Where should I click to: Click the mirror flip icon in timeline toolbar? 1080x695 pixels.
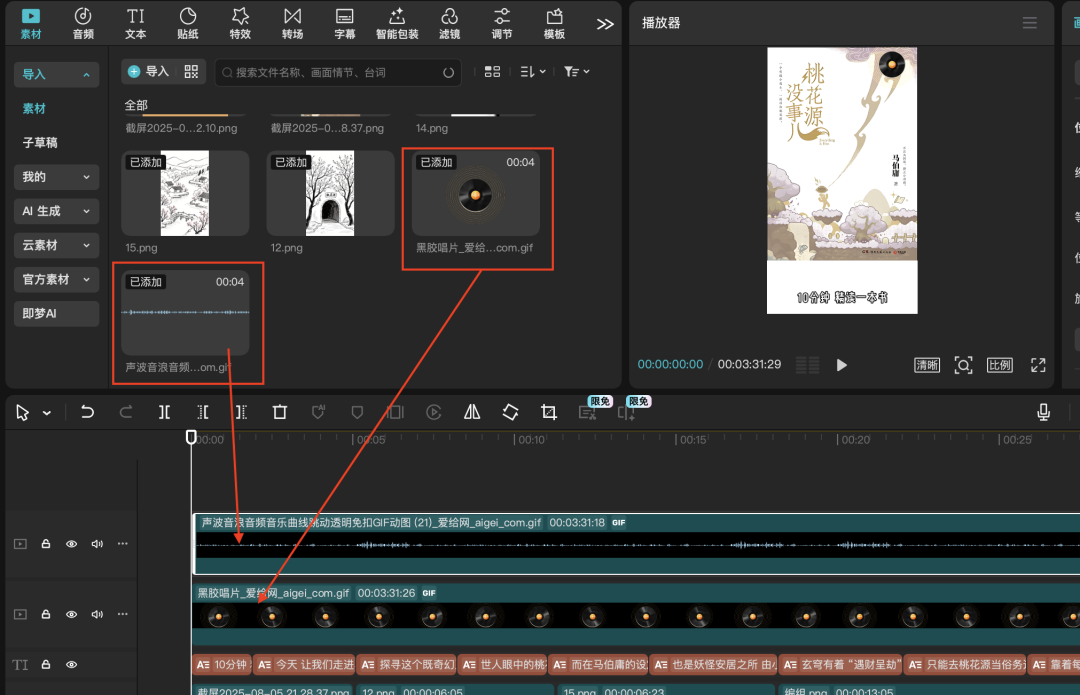coord(472,412)
